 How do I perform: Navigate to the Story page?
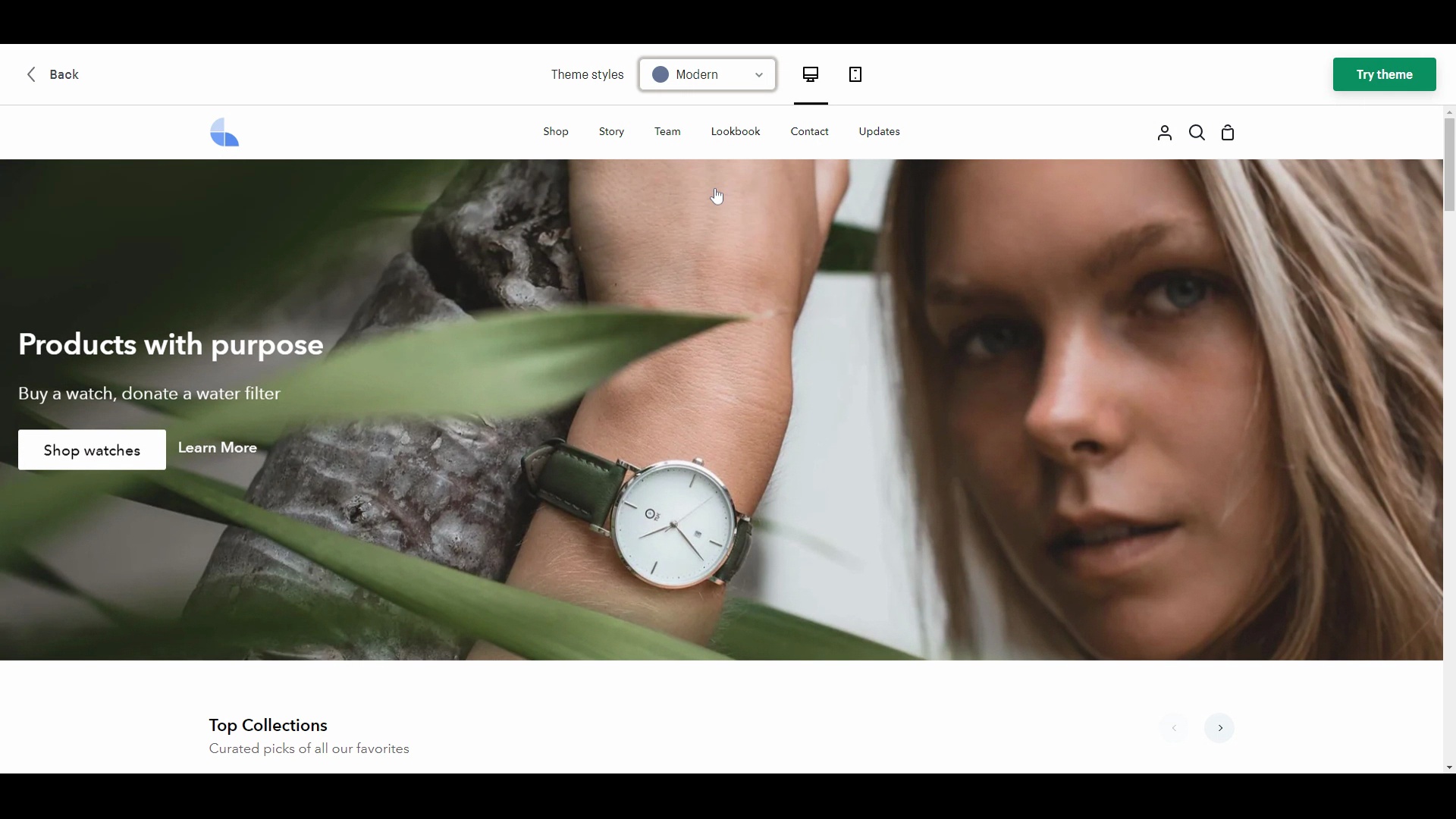click(x=611, y=132)
